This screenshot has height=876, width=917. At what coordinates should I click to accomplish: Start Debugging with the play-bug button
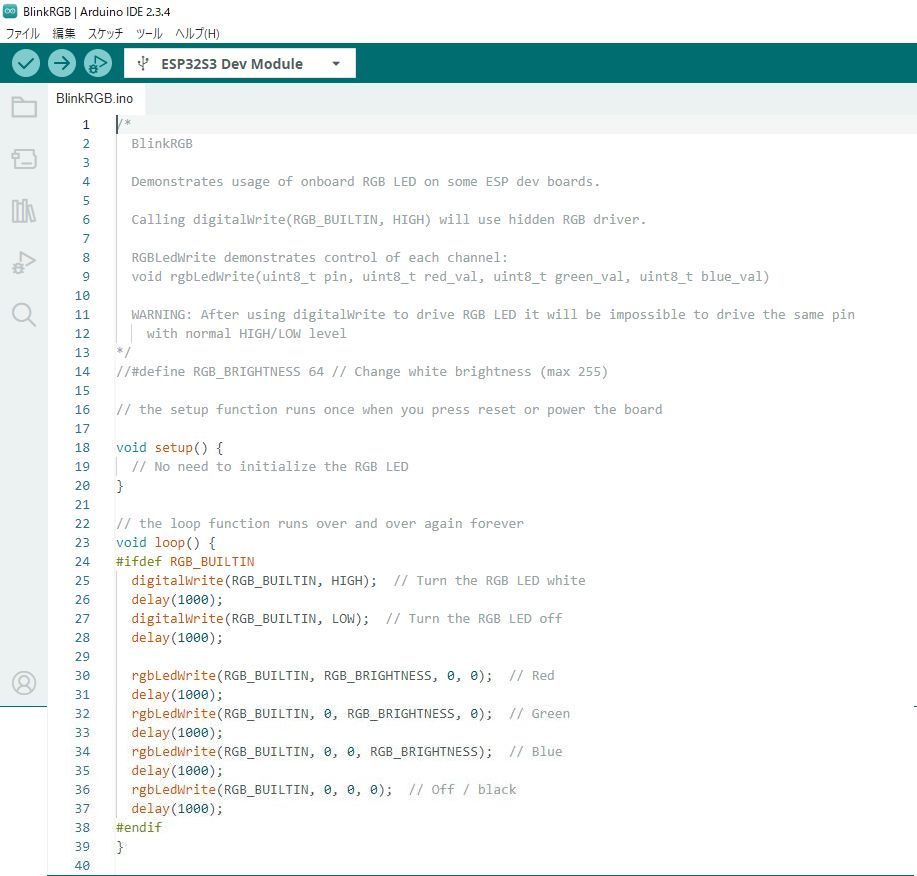tap(98, 63)
